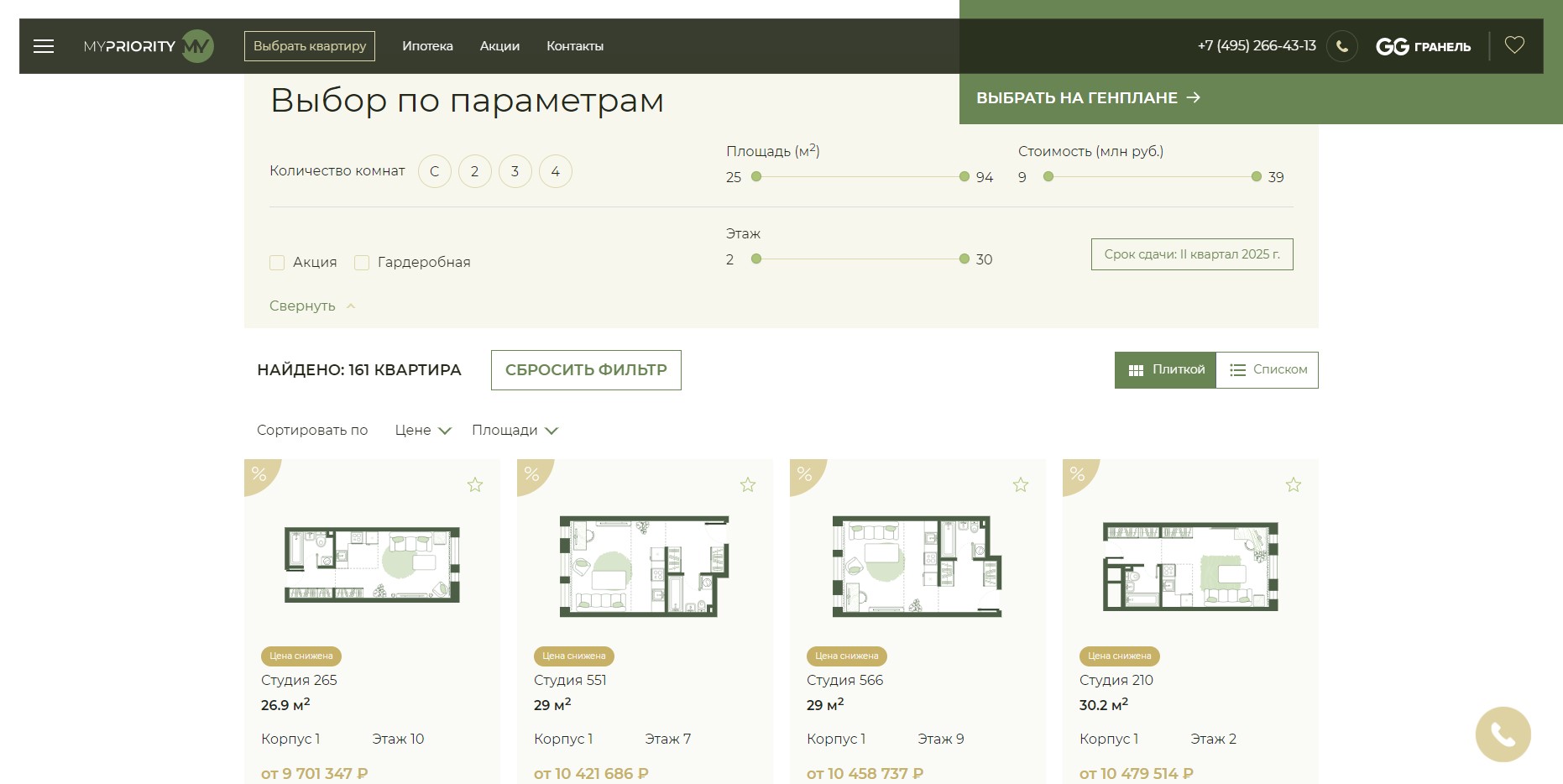Viewport: 1563px width, 784px height.
Task: Open Ипотека menu item
Action: click(427, 46)
